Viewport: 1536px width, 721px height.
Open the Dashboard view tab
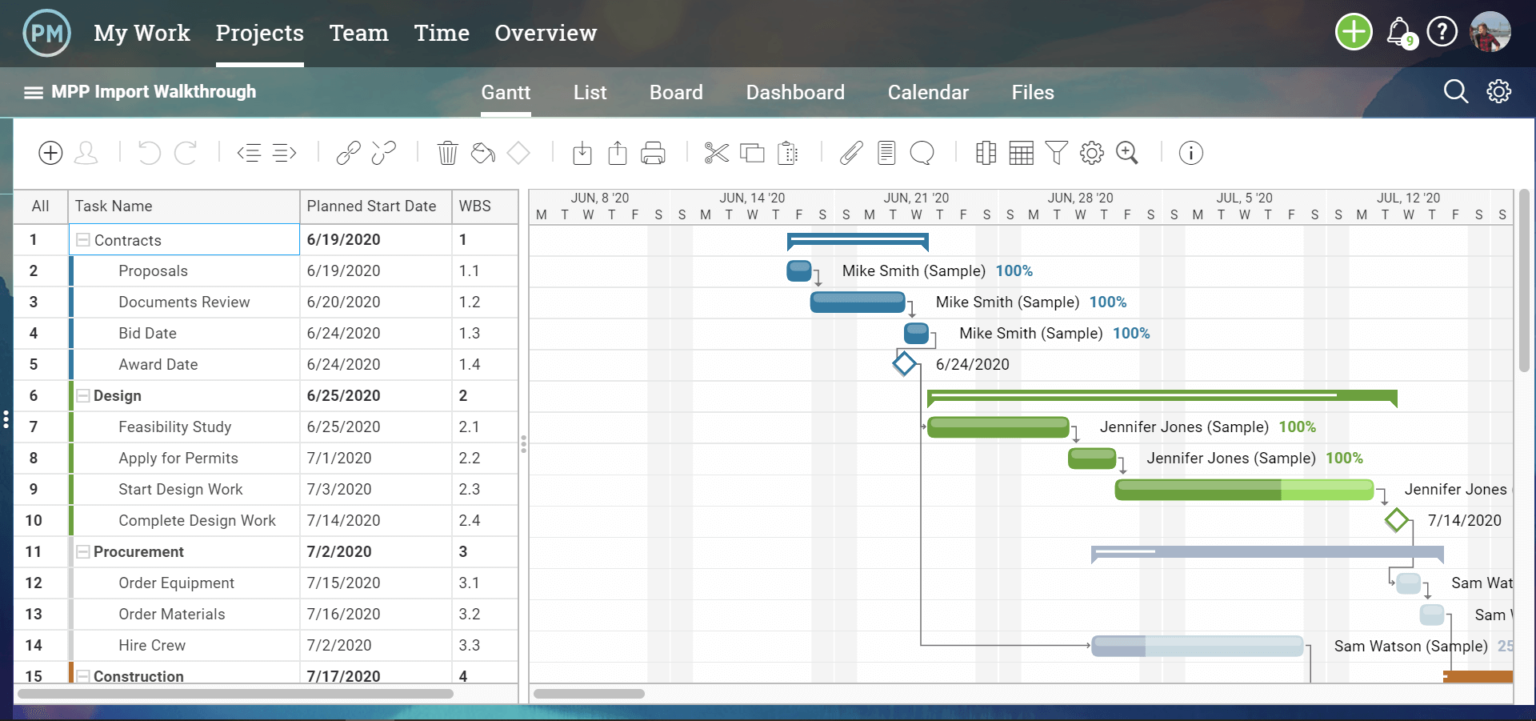pos(795,93)
